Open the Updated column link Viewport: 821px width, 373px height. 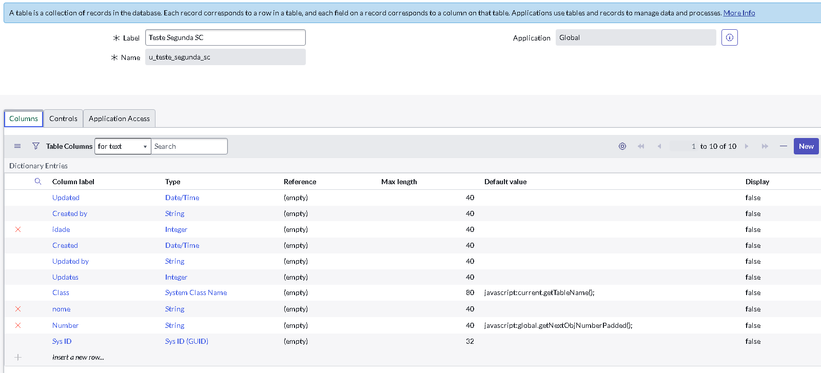(x=65, y=198)
